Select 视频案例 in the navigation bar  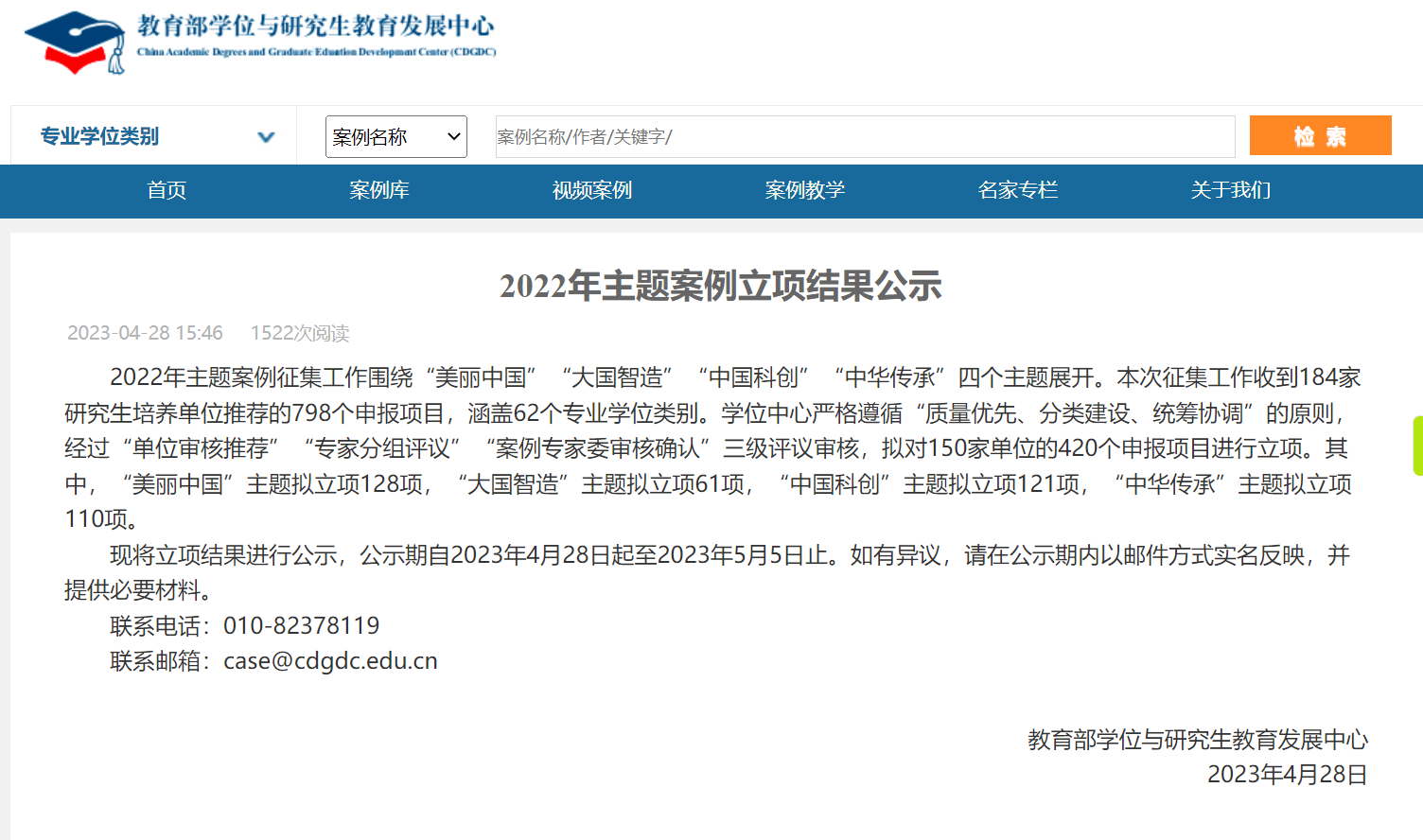click(x=592, y=190)
